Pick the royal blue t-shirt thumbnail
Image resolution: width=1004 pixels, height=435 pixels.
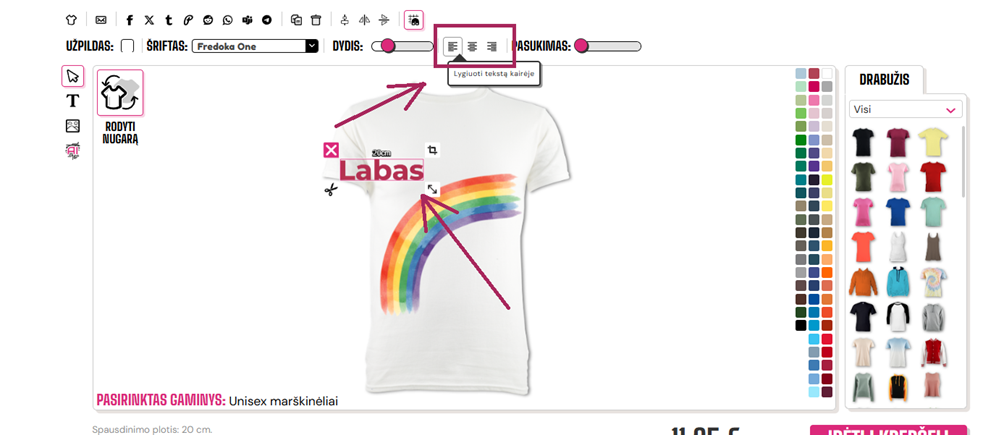click(x=896, y=211)
